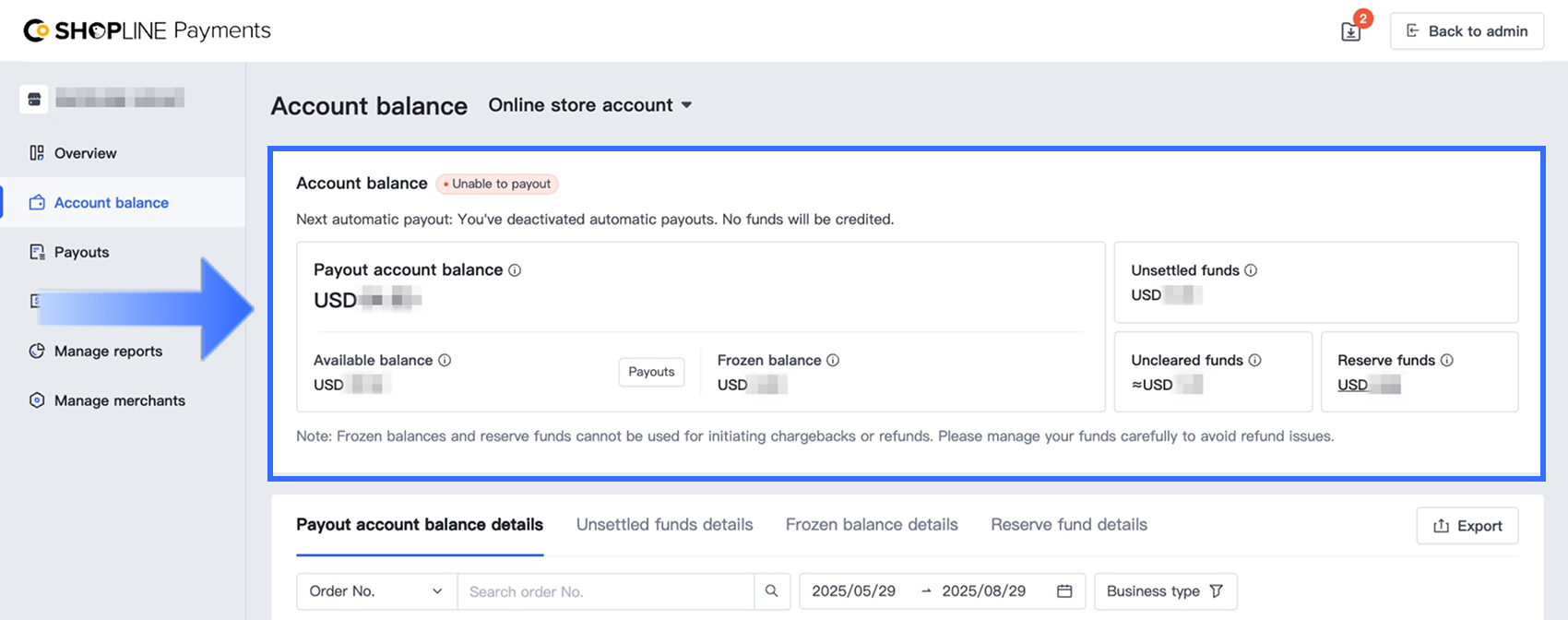Click the Unsettled funds info icon
Image resolution: width=1568 pixels, height=620 pixels.
tap(1251, 270)
